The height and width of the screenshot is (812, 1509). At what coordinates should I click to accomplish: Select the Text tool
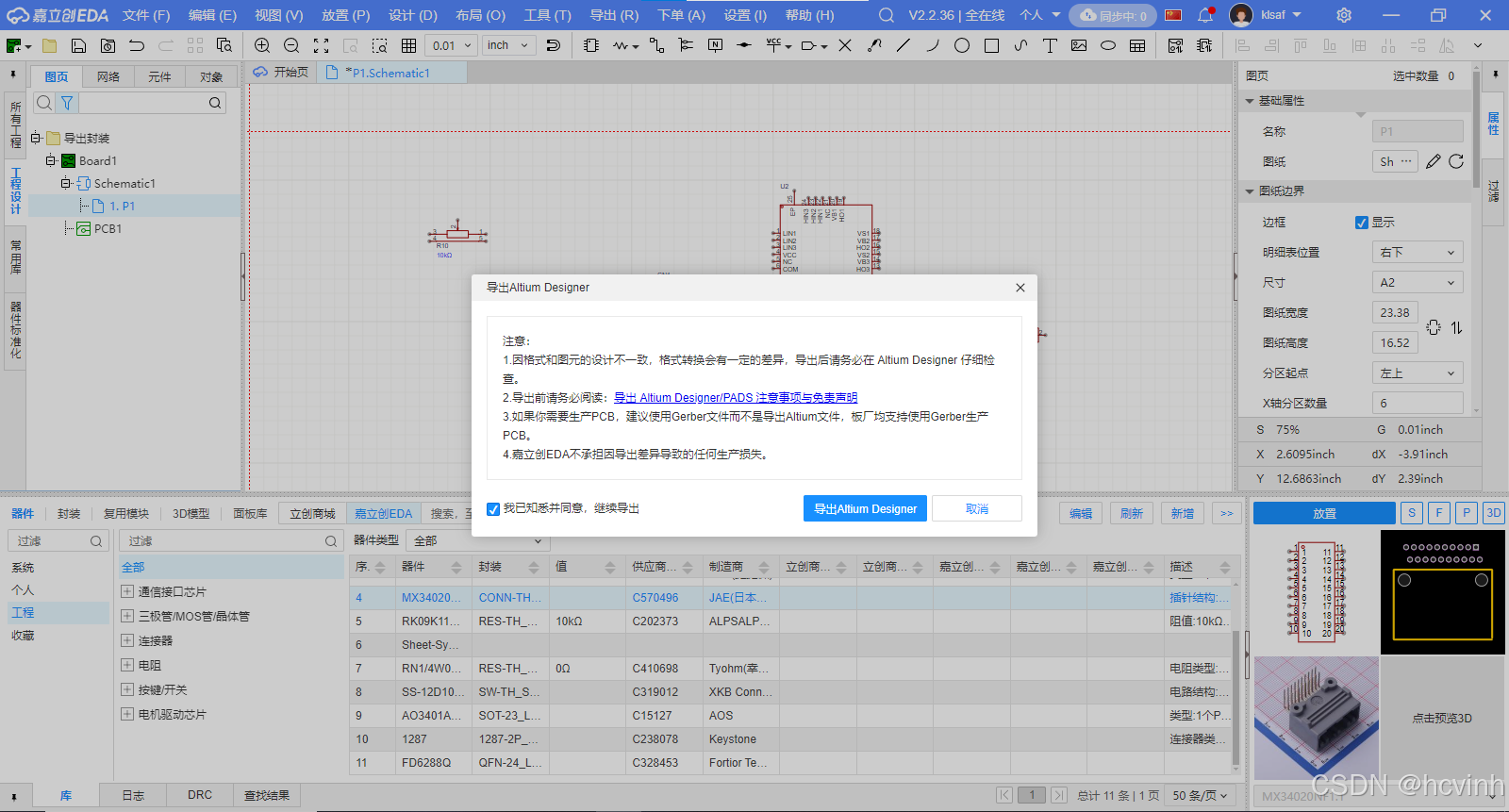click(x=1050, y=45)
